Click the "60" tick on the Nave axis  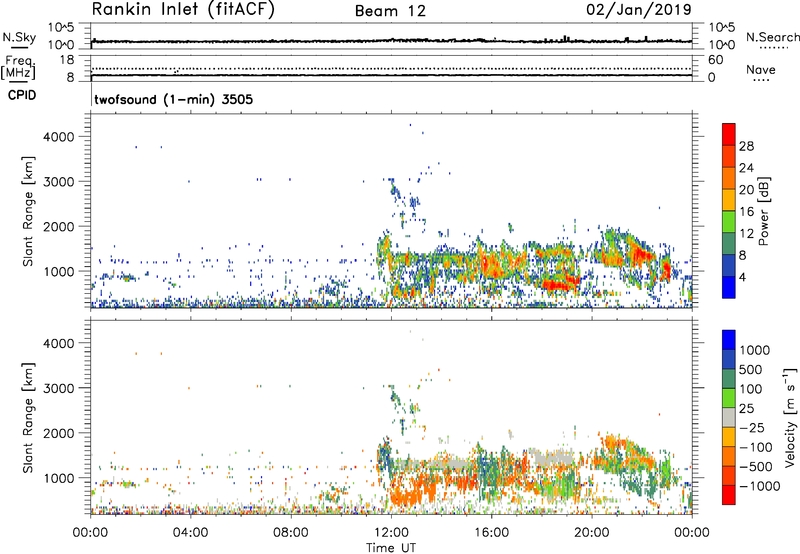coord(715,60)
